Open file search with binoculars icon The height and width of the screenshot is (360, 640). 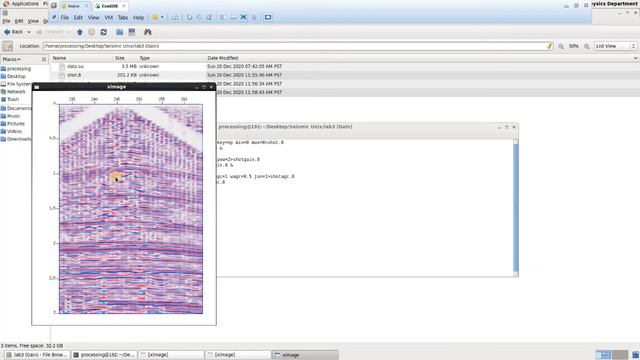point(148,32)
